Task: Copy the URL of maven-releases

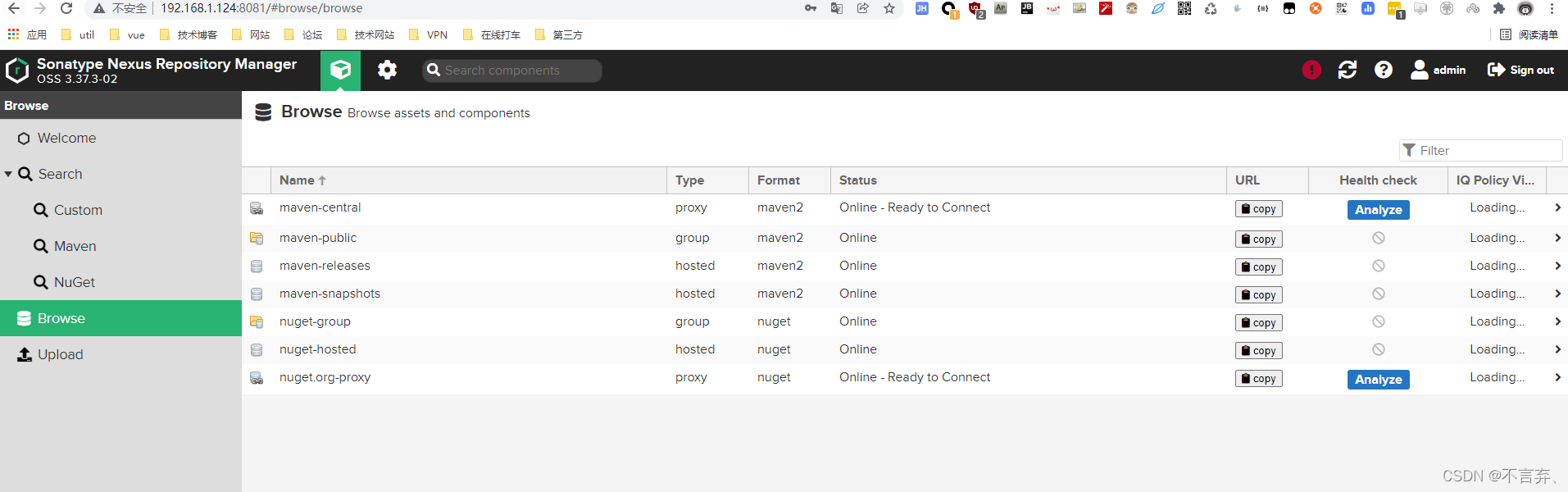Action: 1259,267
